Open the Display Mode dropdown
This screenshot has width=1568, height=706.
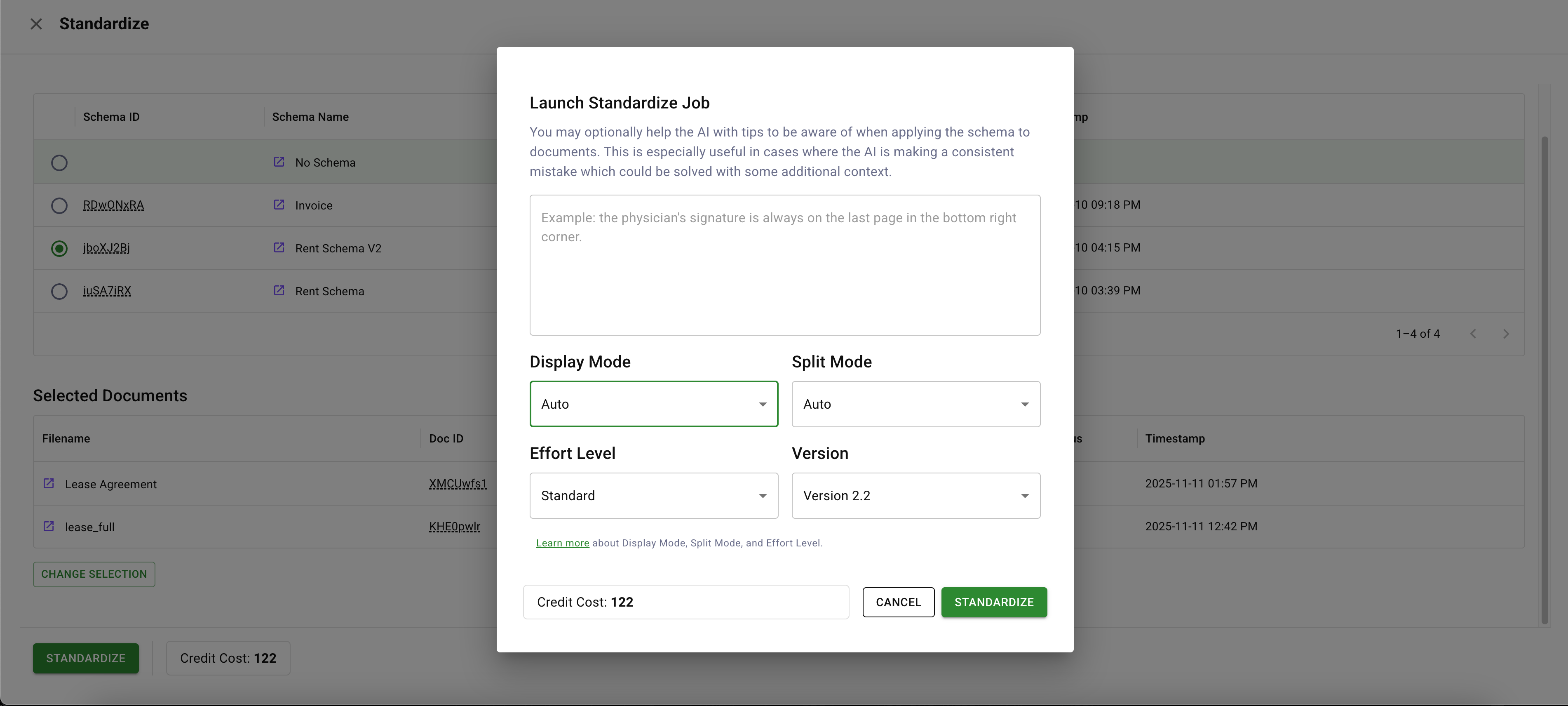tap(653, 404)
